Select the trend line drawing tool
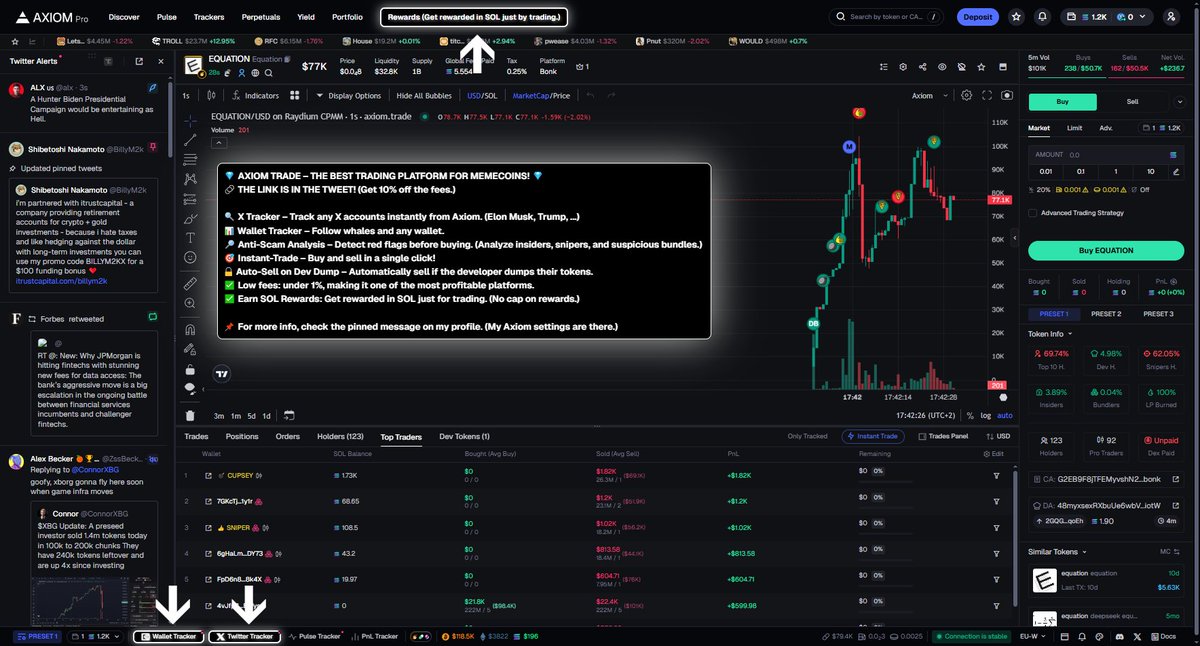 [190, 139]
